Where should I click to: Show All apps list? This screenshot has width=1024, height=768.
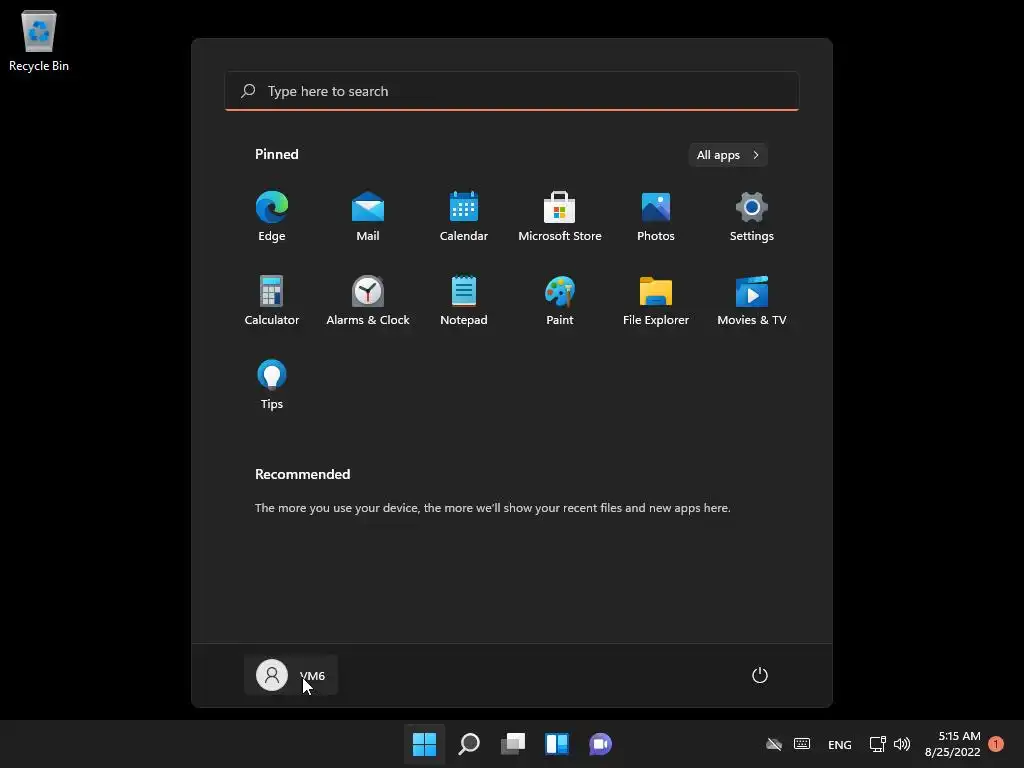[x=728, y=155]
